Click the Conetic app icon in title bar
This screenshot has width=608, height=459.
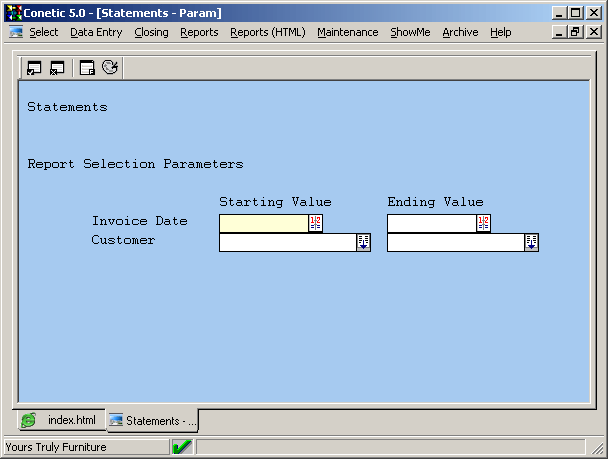click(13, 13)
